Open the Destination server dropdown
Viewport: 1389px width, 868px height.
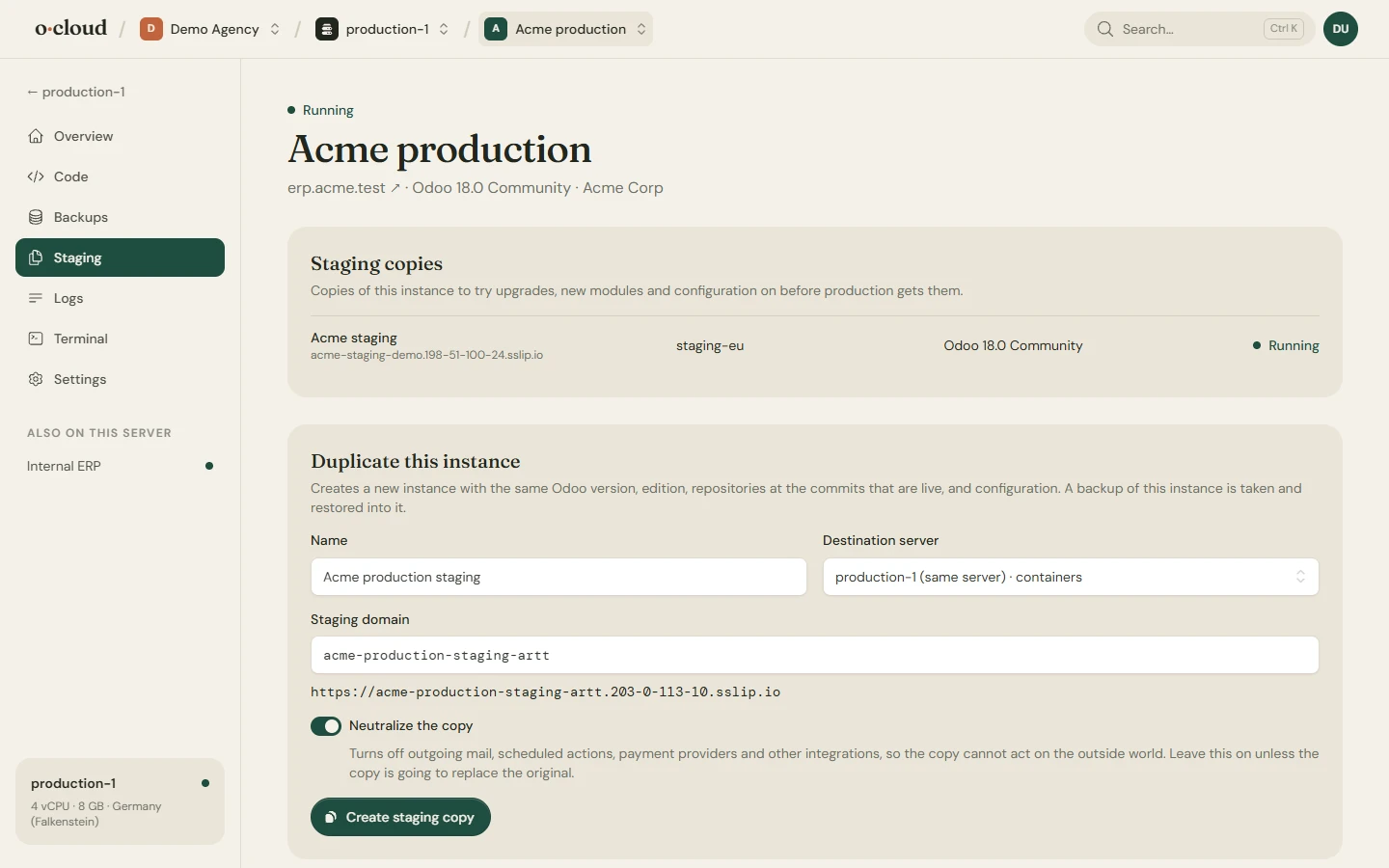pyautogui.click(x=1071, y=577)
